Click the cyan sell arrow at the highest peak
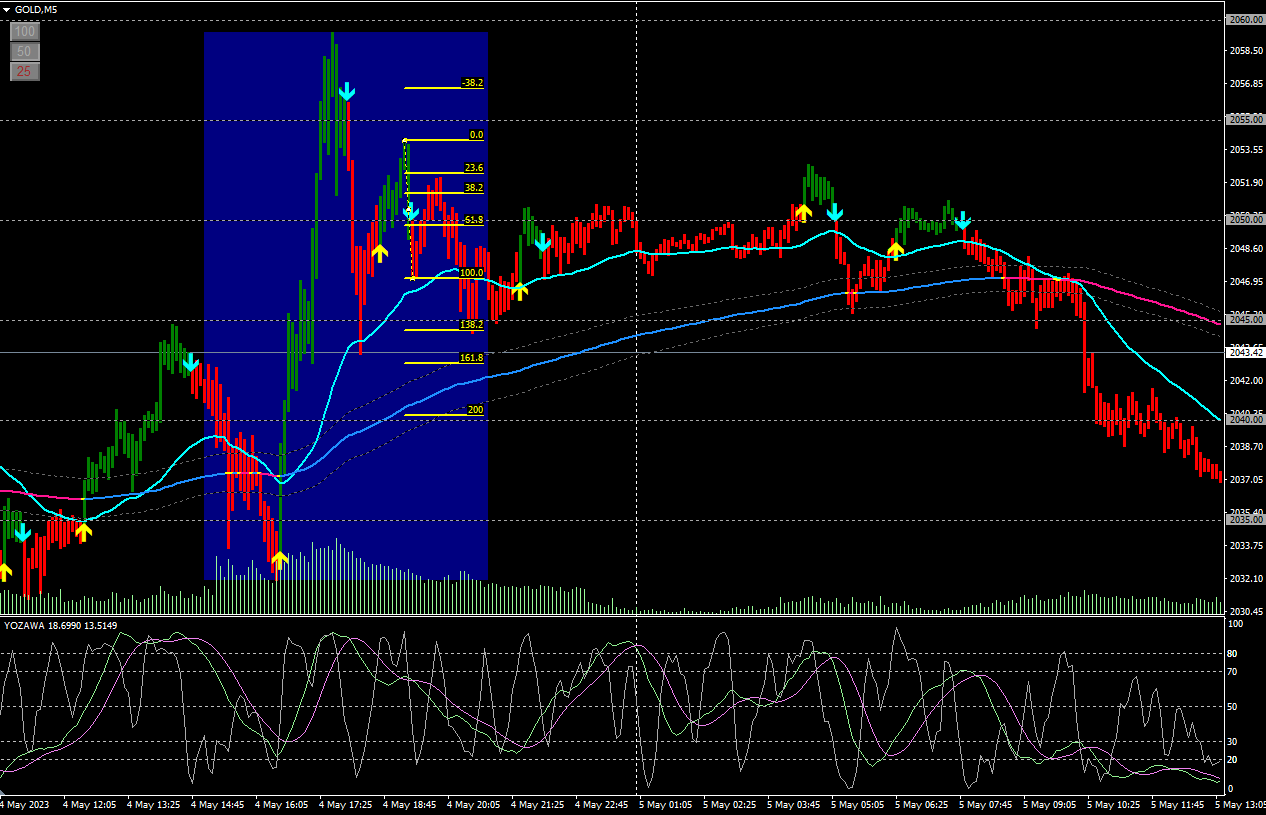This screenshot has height=815, width=1266. click(346, 92)
